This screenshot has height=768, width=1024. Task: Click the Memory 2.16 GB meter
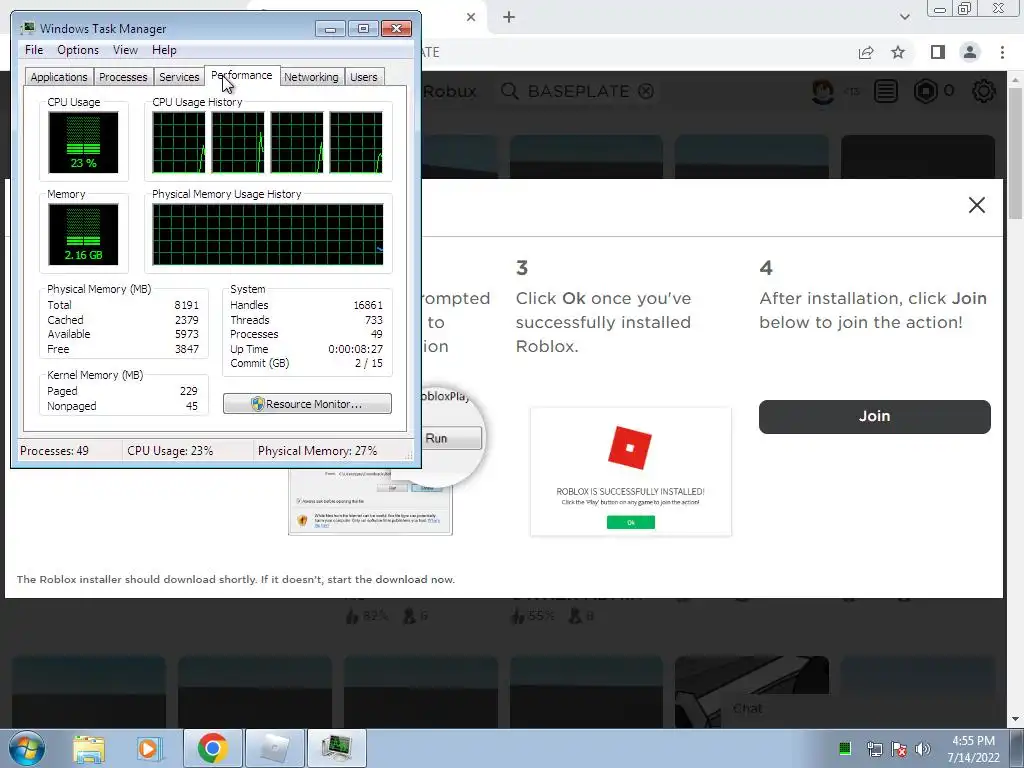83,234
